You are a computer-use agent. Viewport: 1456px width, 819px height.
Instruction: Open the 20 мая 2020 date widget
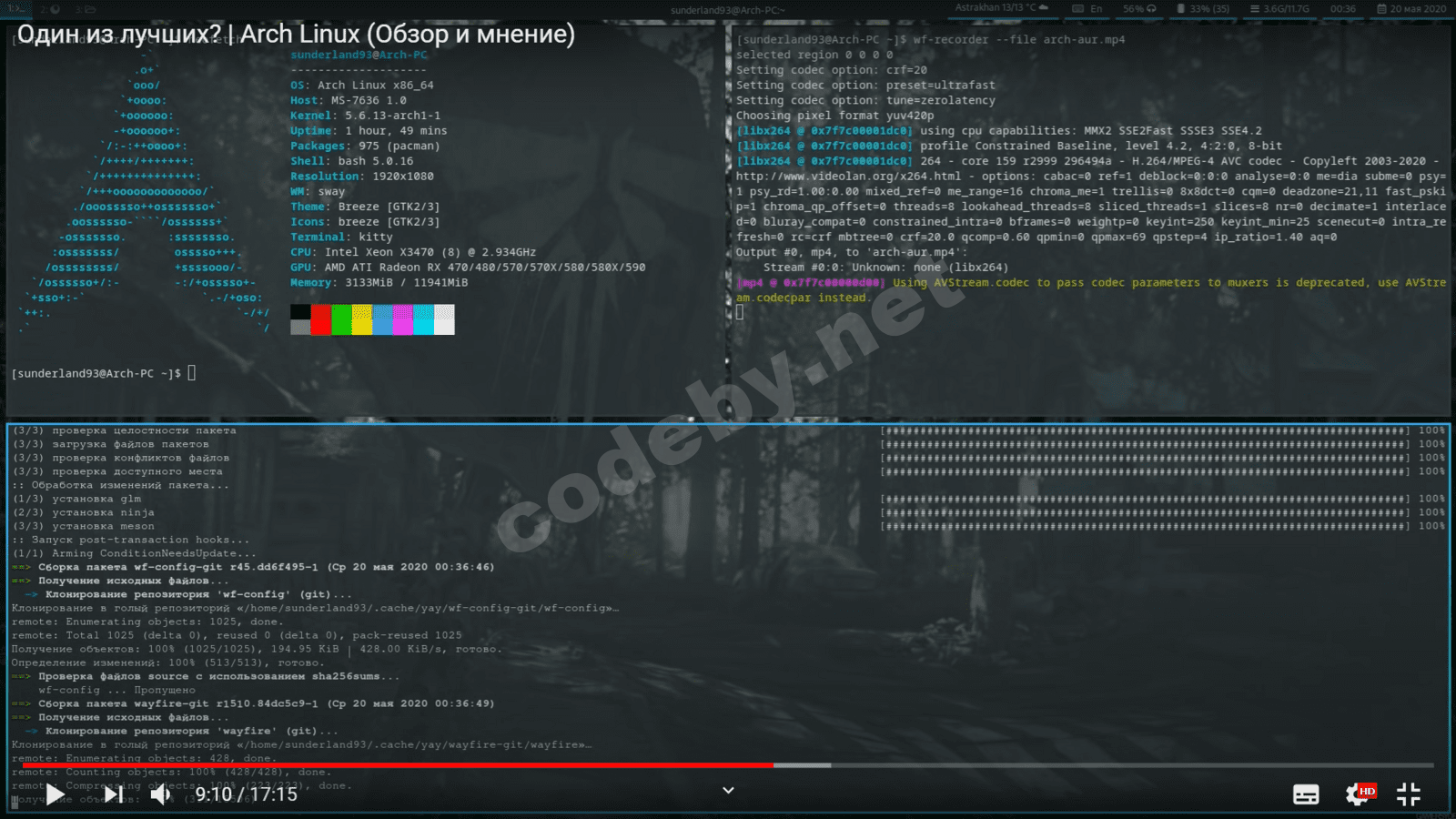click(x=1410, y=8)
